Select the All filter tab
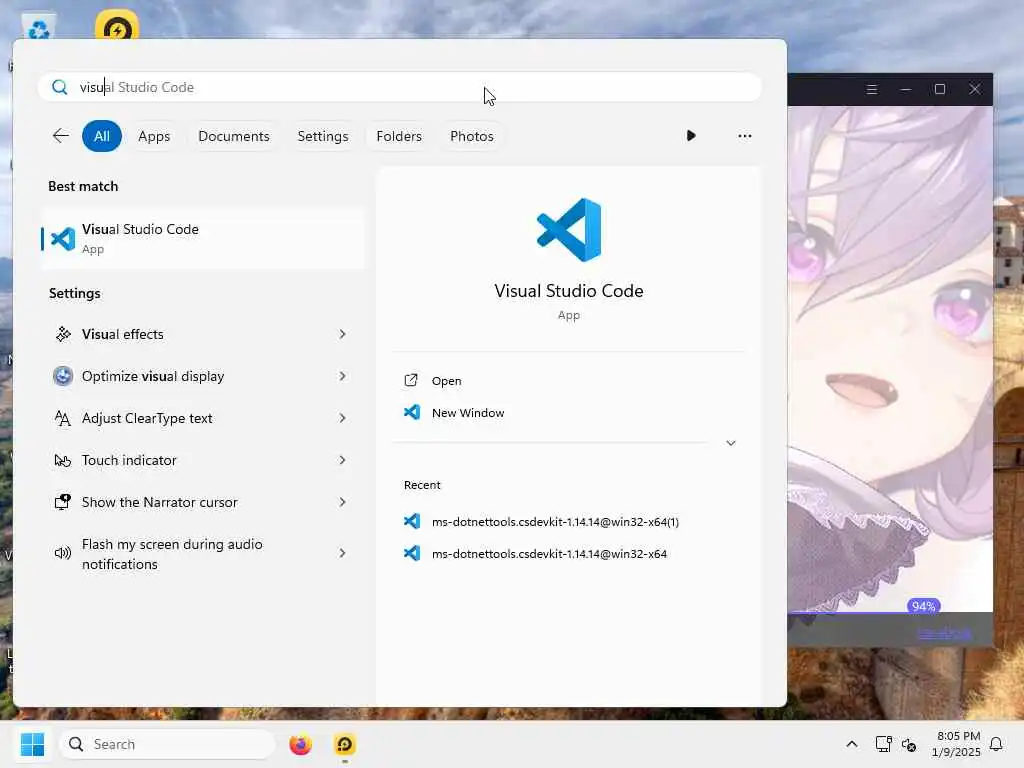Screen dimensions: 1024x768 [x=102, y=136]
